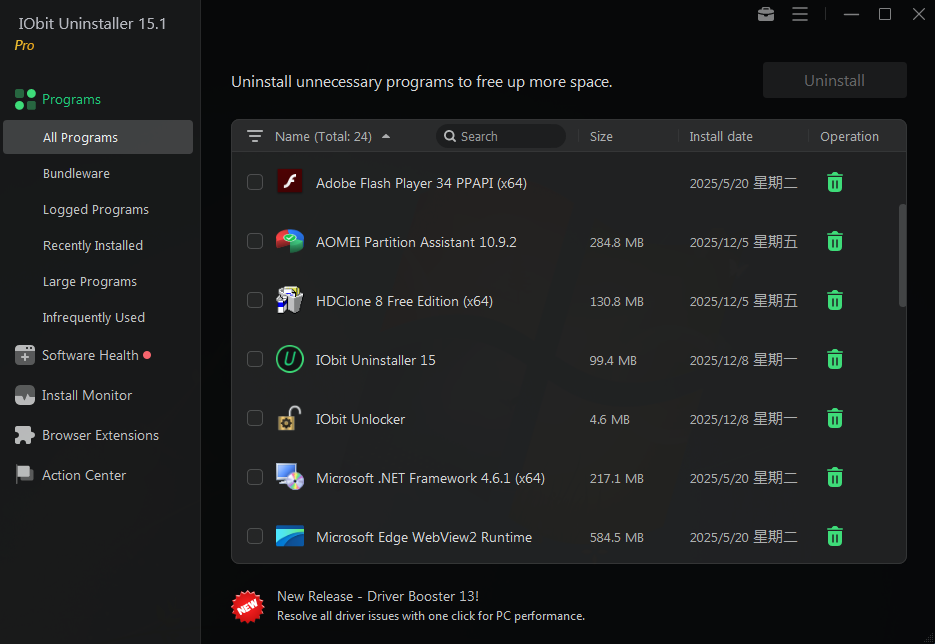Switch to the Large Programs view
Viewport: 935px width, 644px height.
[90, 282]
